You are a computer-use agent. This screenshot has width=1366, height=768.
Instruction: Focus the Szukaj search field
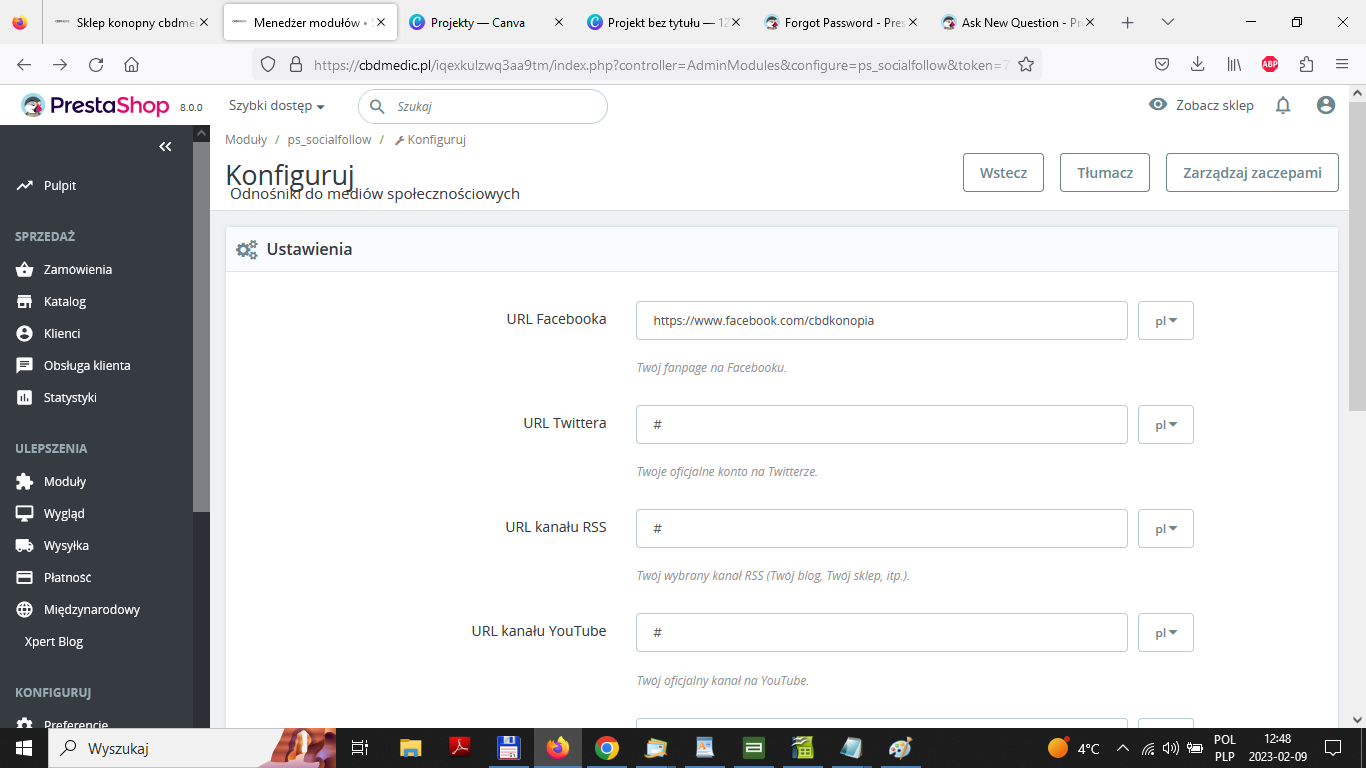(483, 106)
